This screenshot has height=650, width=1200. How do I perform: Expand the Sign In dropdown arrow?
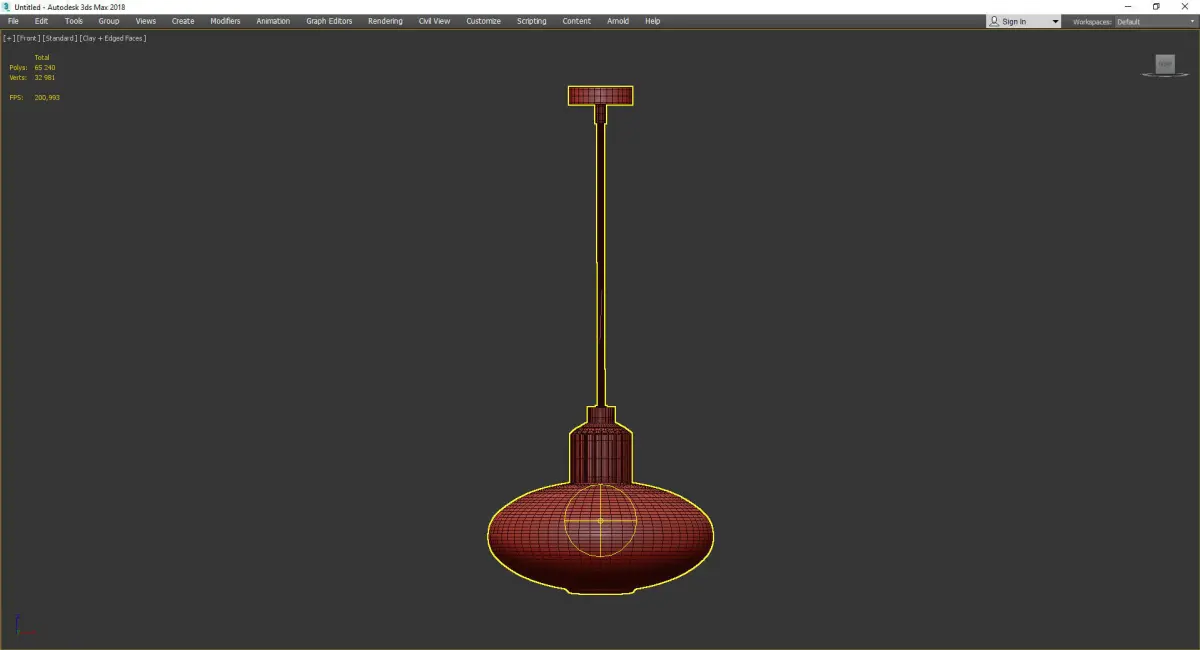[x=1054, y=22]
